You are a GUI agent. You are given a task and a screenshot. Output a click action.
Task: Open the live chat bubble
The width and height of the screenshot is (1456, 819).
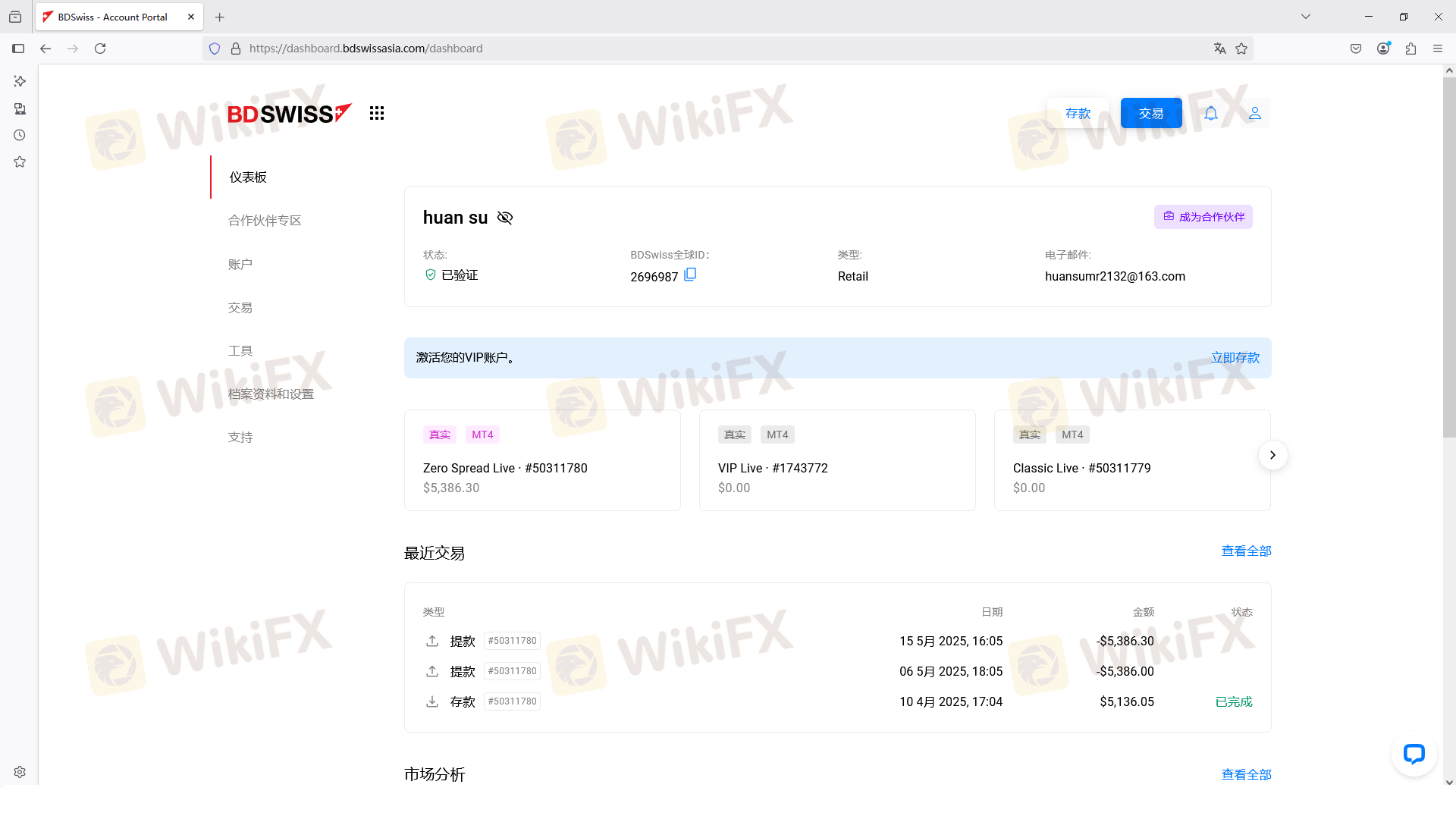(x=1414, y=754)
